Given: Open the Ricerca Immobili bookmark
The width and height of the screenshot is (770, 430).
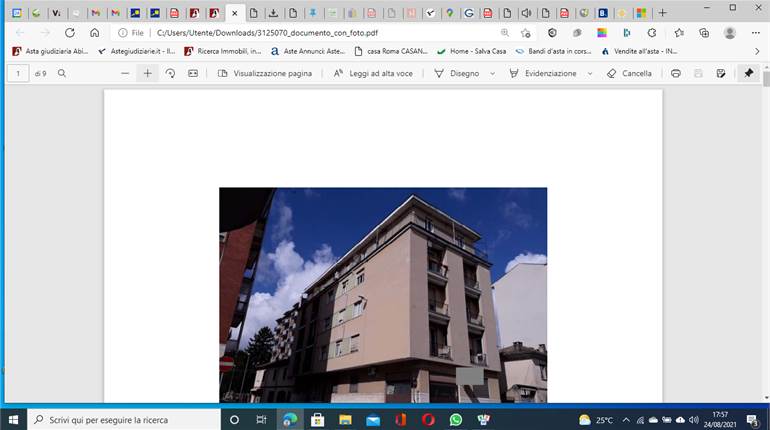Looking at the screenshot, I should pyautogui.click(x=223, y=51).
